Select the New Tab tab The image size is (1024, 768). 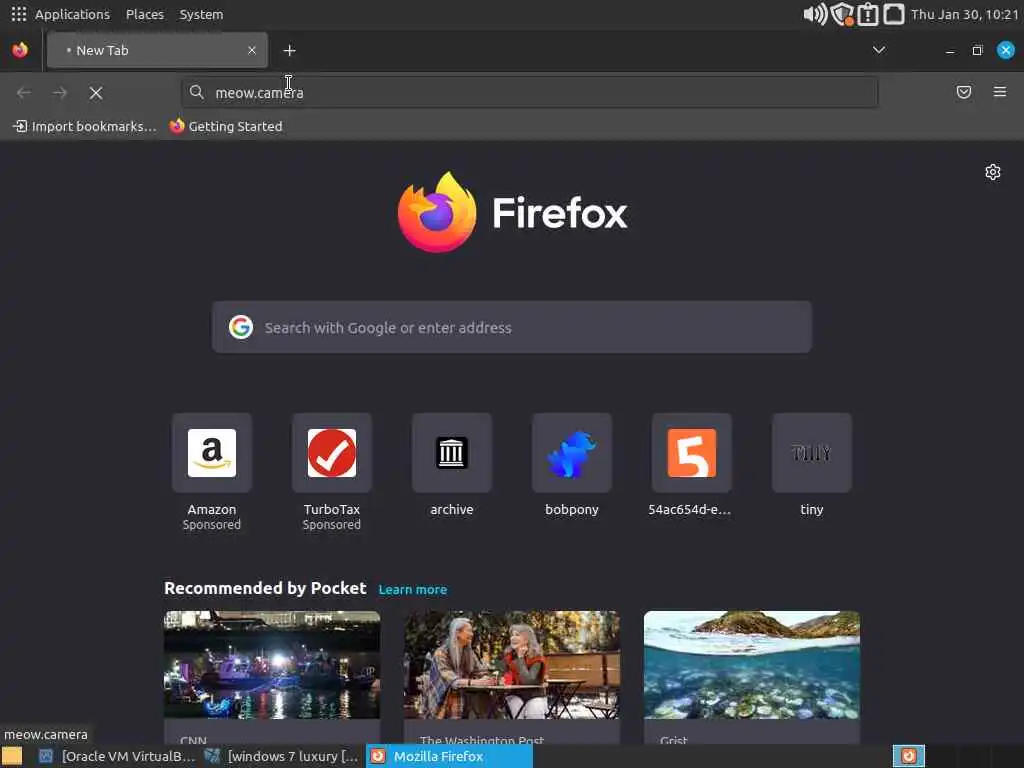(x=157, y=50)
